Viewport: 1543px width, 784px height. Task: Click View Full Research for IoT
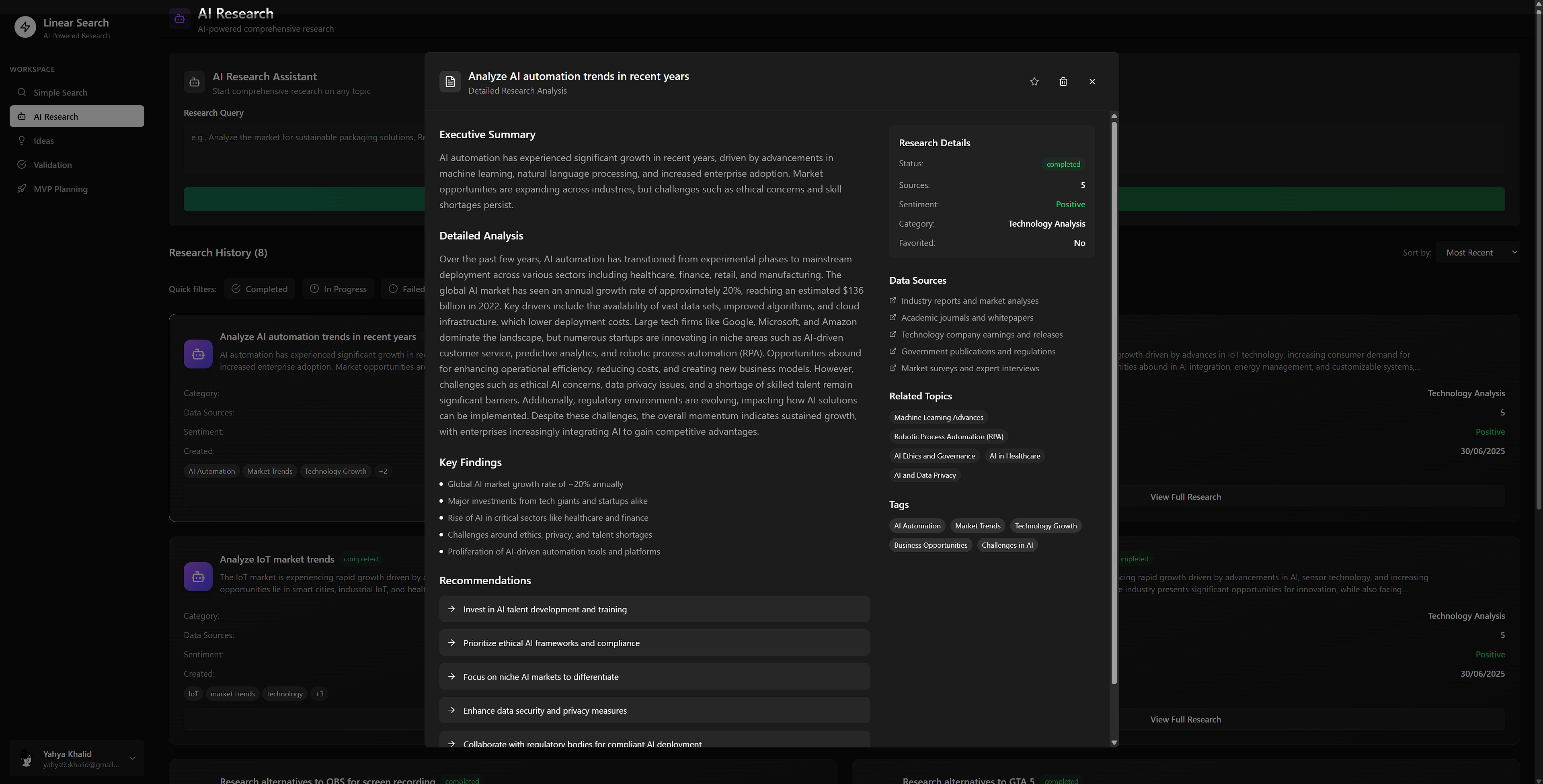click(x=1185, y=719)
